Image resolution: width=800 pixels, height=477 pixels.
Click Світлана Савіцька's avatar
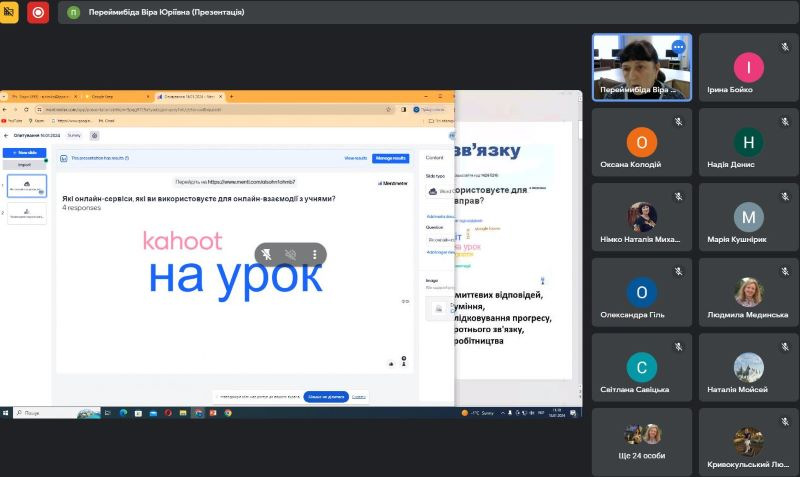coord(642,367)
